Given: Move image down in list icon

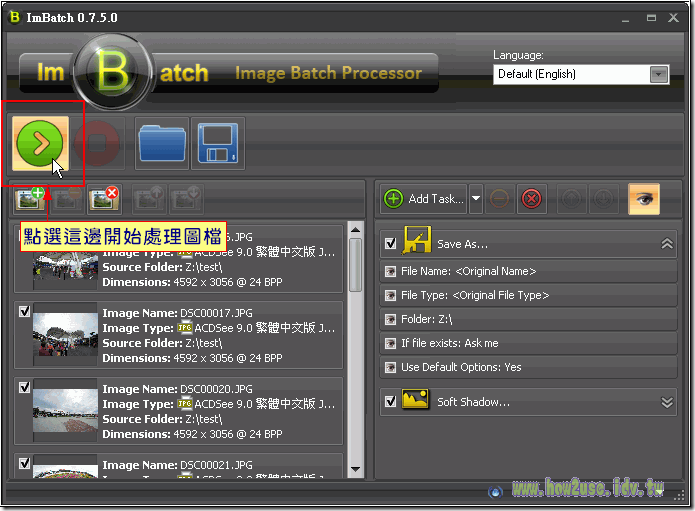Looking at the screenshot, I should point(186,199).
